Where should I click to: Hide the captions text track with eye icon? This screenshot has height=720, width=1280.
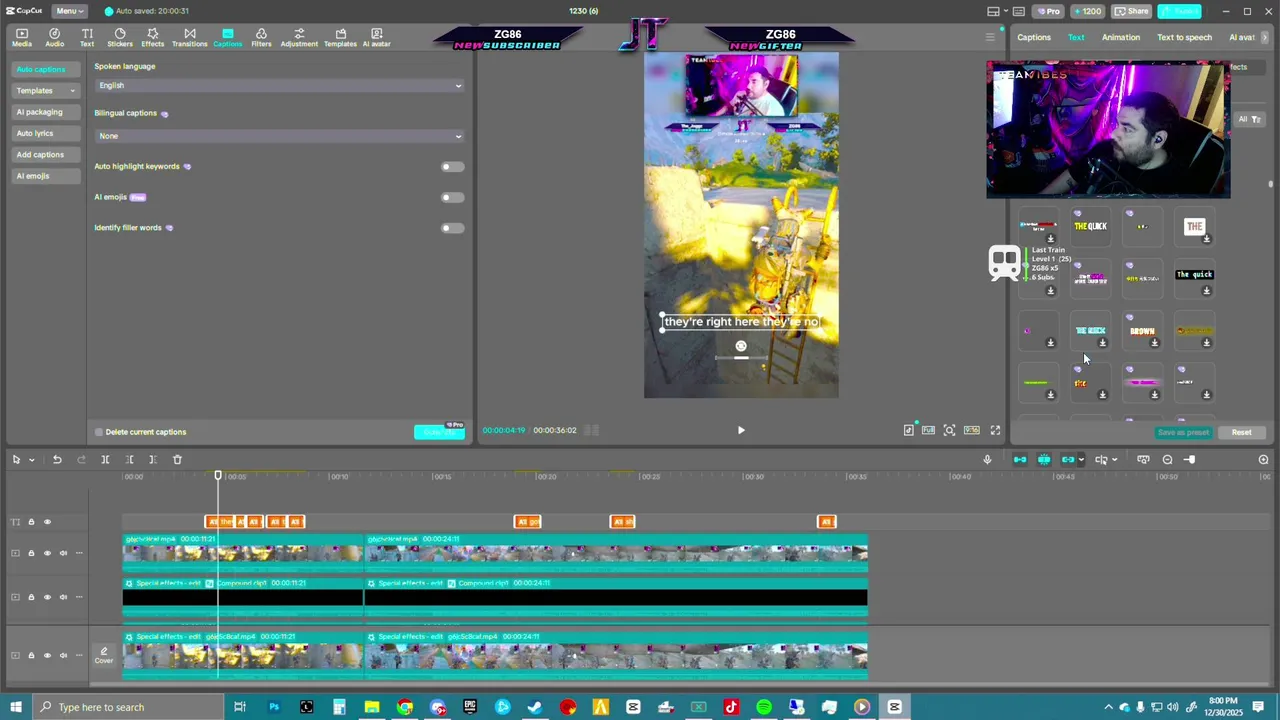point(47,522)
